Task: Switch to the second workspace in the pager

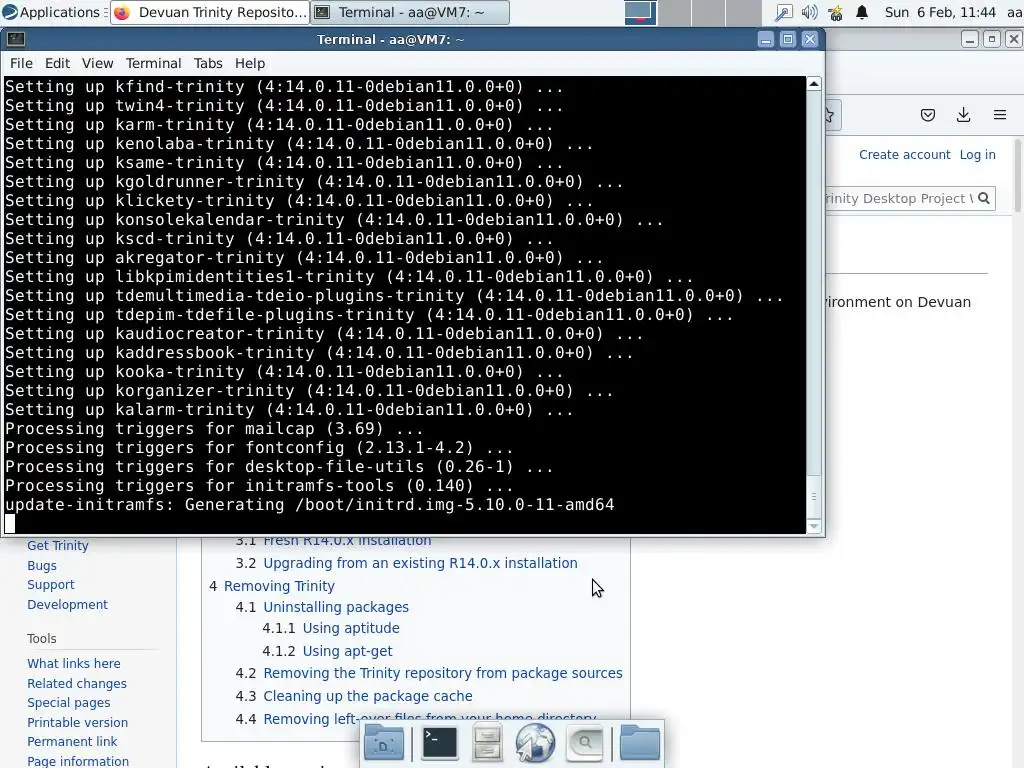Action: click(675, 12)
